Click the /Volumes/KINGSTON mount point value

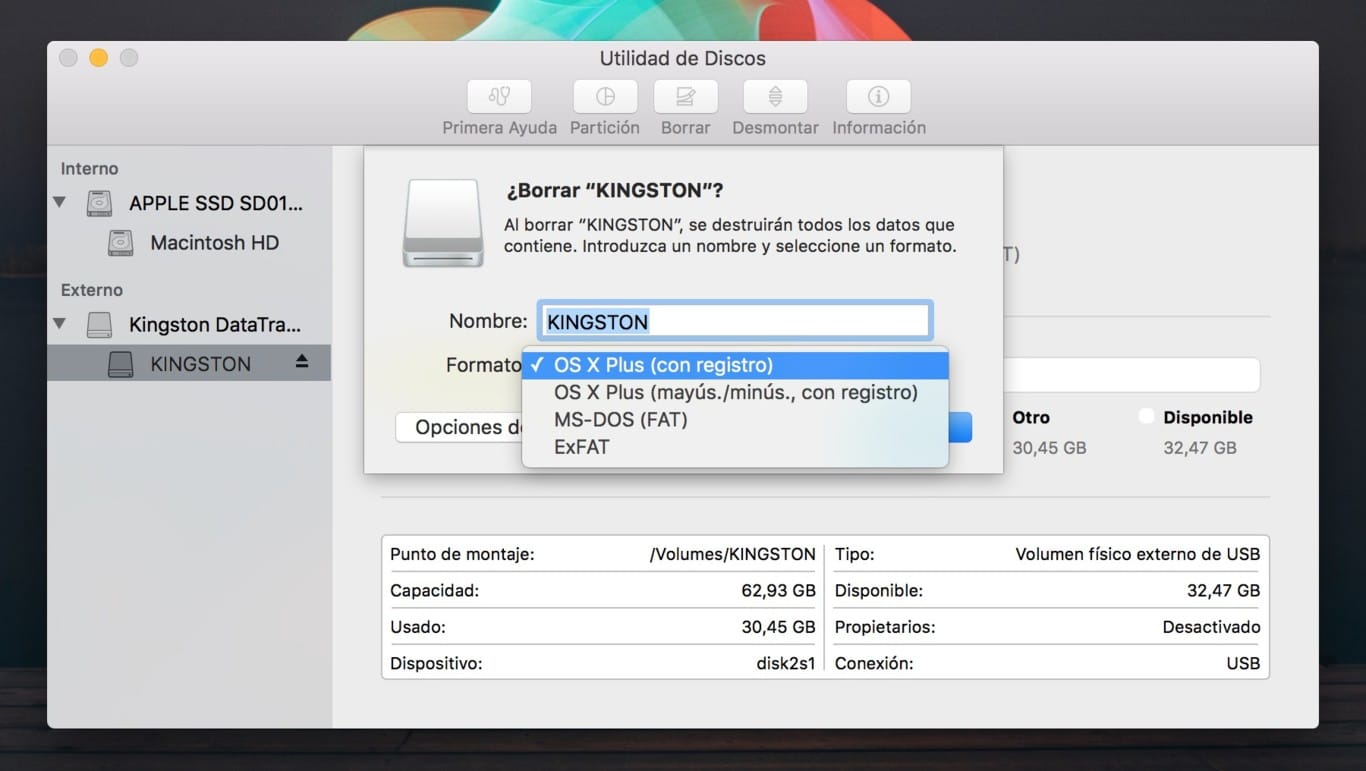[732, 554]
